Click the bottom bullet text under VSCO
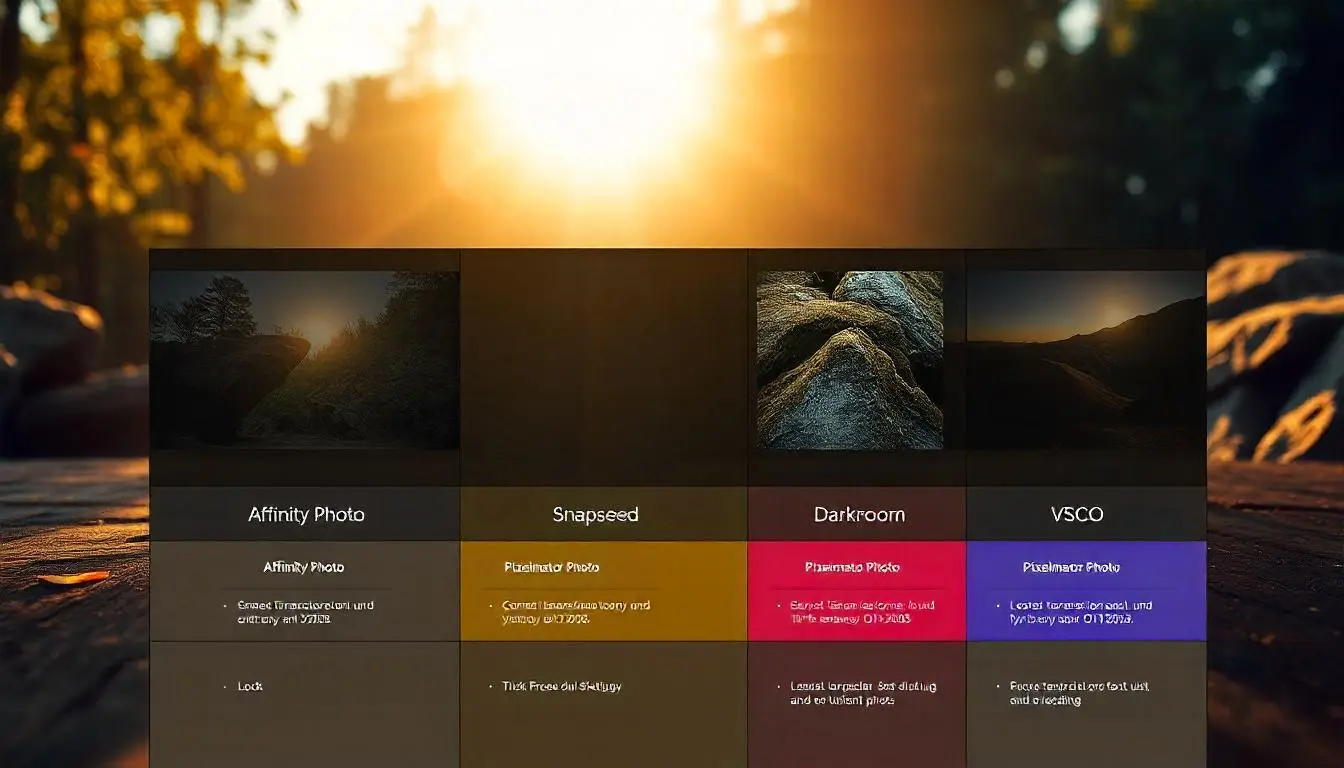The height and width of the screenshot is (768, 1344). (x=1079, y=694)
